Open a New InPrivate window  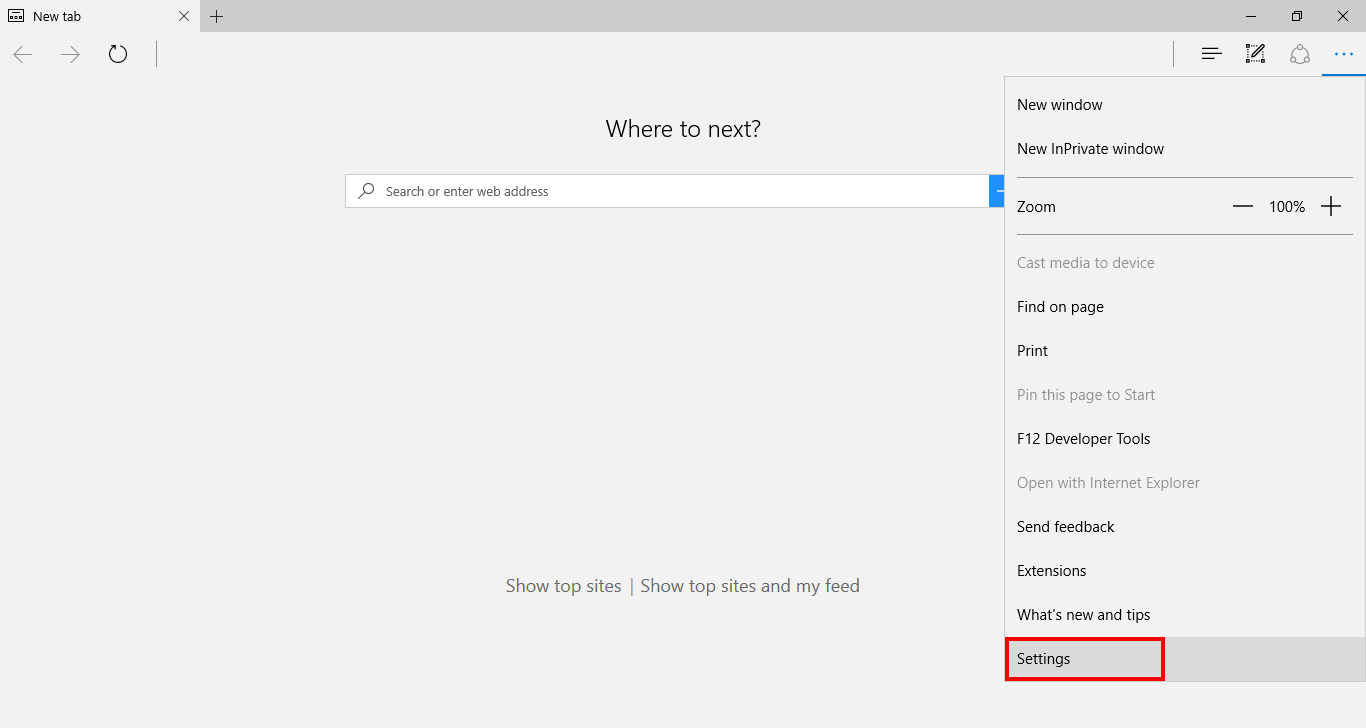click(1185, 149)
